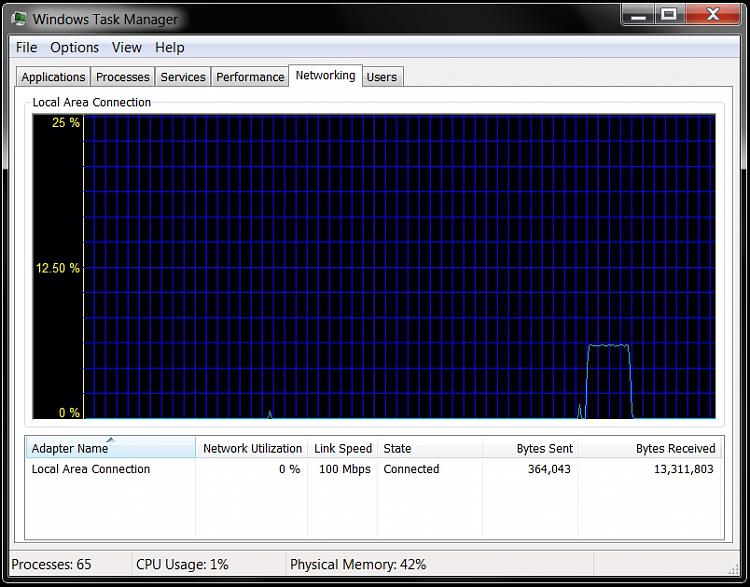
Task: Sort by Link Speed column header
Action: pos(342,448)
